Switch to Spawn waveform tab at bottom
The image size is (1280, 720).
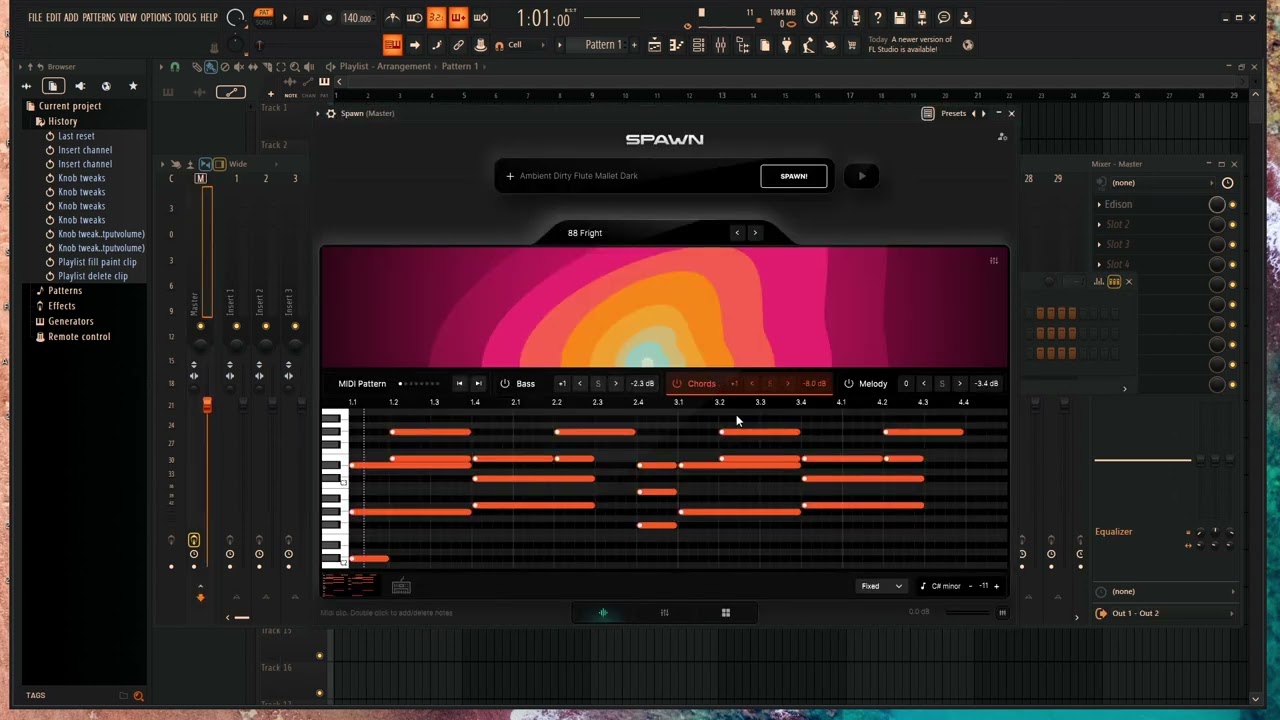[x=603, y=613]
